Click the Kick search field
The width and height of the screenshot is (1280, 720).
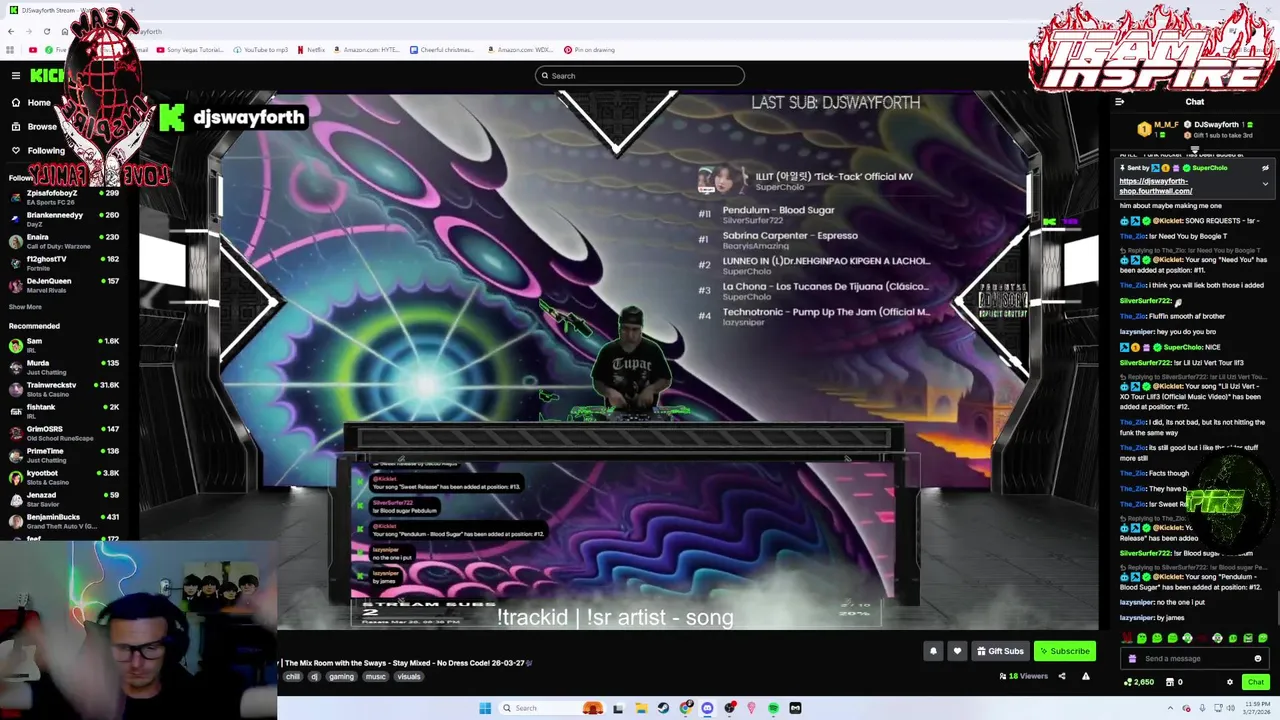(x=640, y=75)
